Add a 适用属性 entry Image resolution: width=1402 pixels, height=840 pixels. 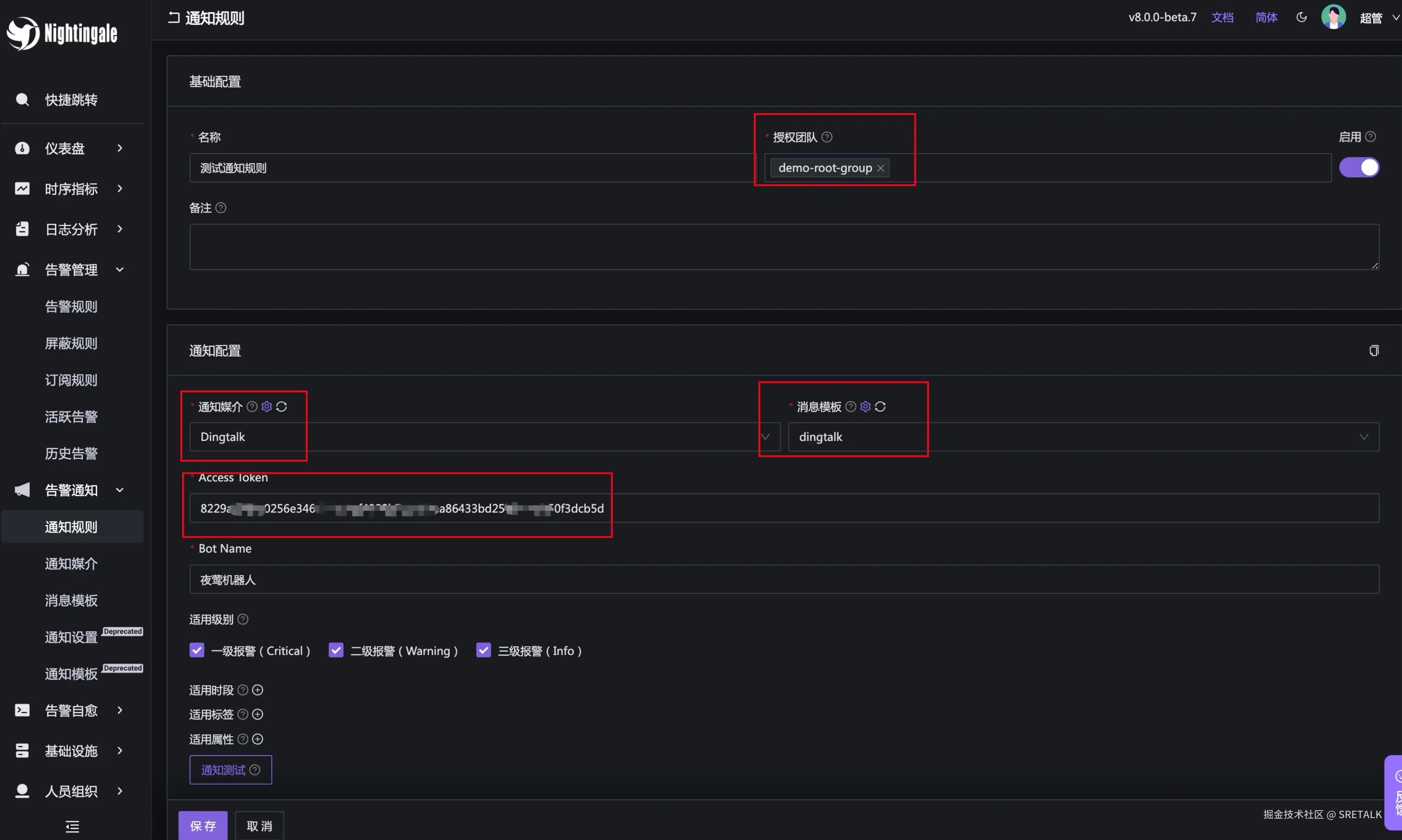pos(258,739)
